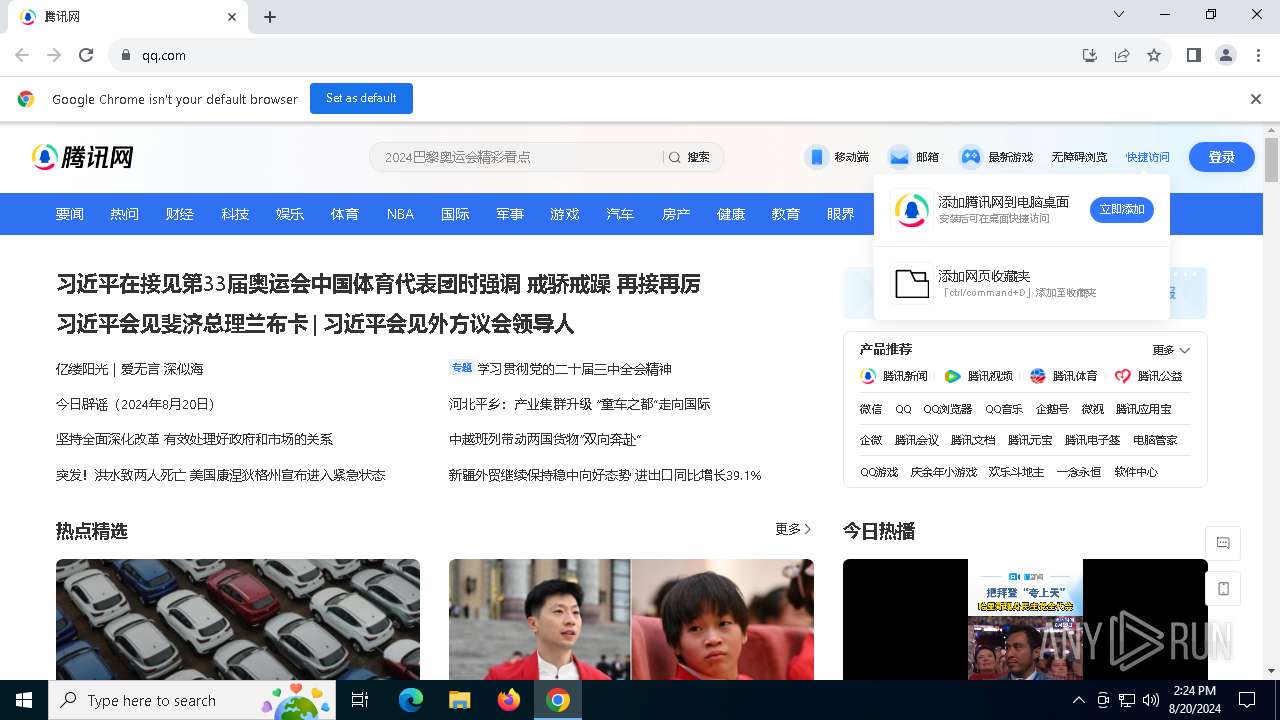Click the Windows Start button

pos(24,700)
